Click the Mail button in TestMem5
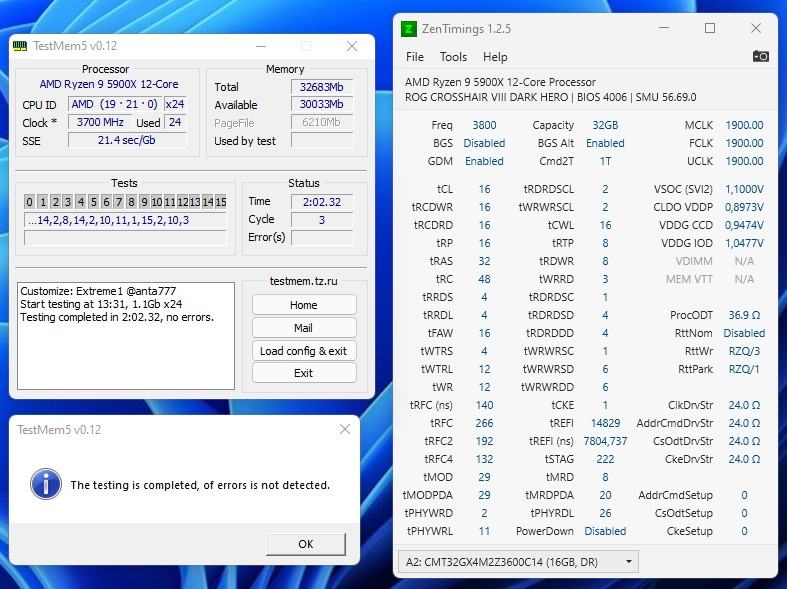Viewport: 787px width, 589px height. coord(304,328)
